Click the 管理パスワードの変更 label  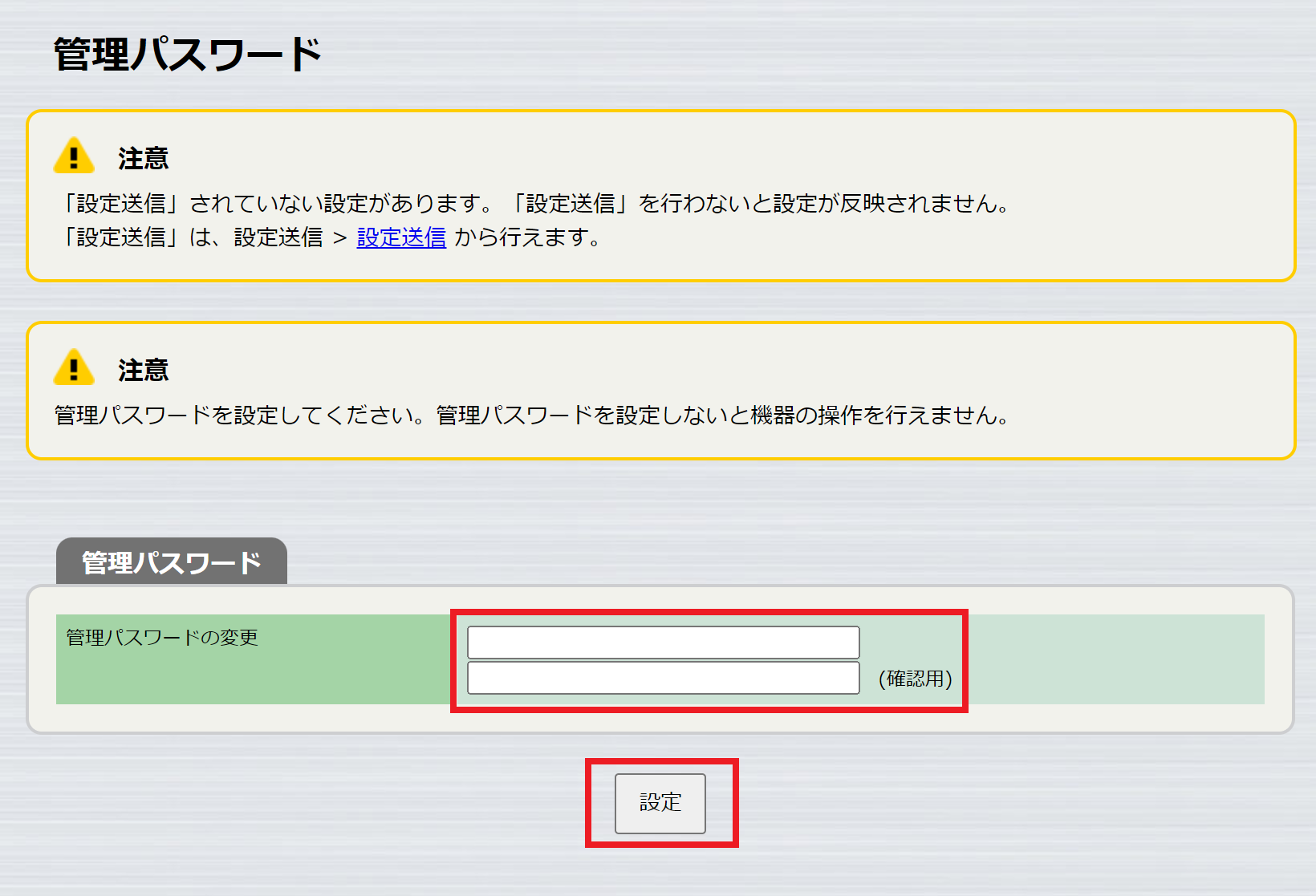(162, 638)
